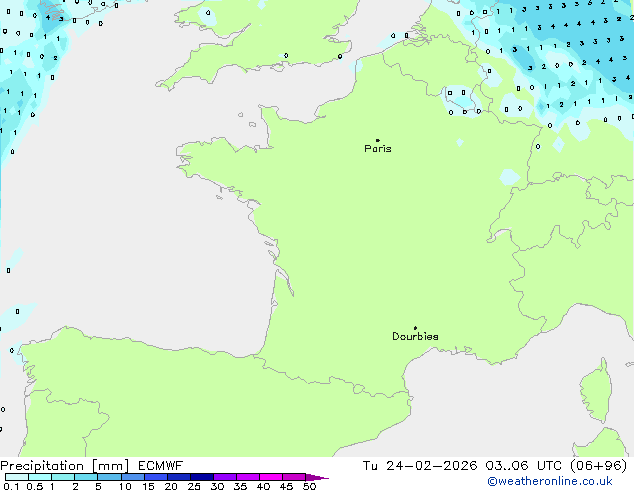Pick the 25–30 mm dark blue swatch

pyautogui.click(x=202, y=477)
